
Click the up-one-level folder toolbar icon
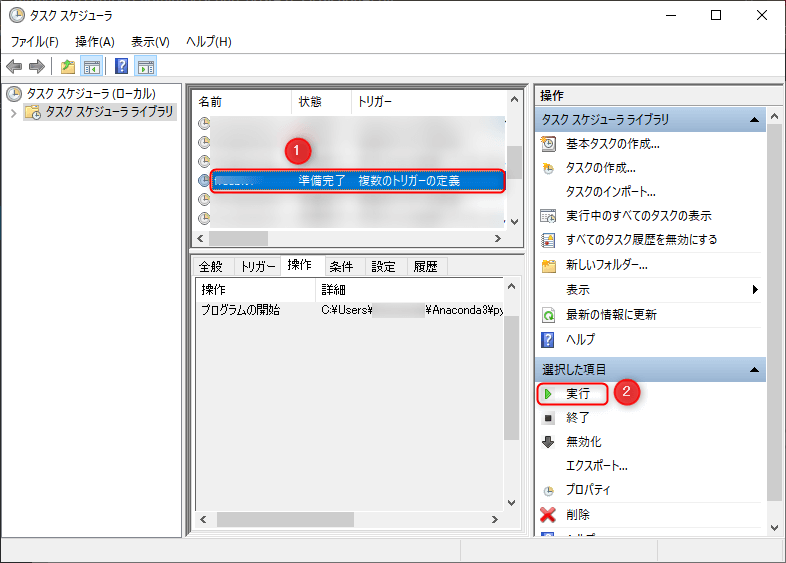[68, 66]
